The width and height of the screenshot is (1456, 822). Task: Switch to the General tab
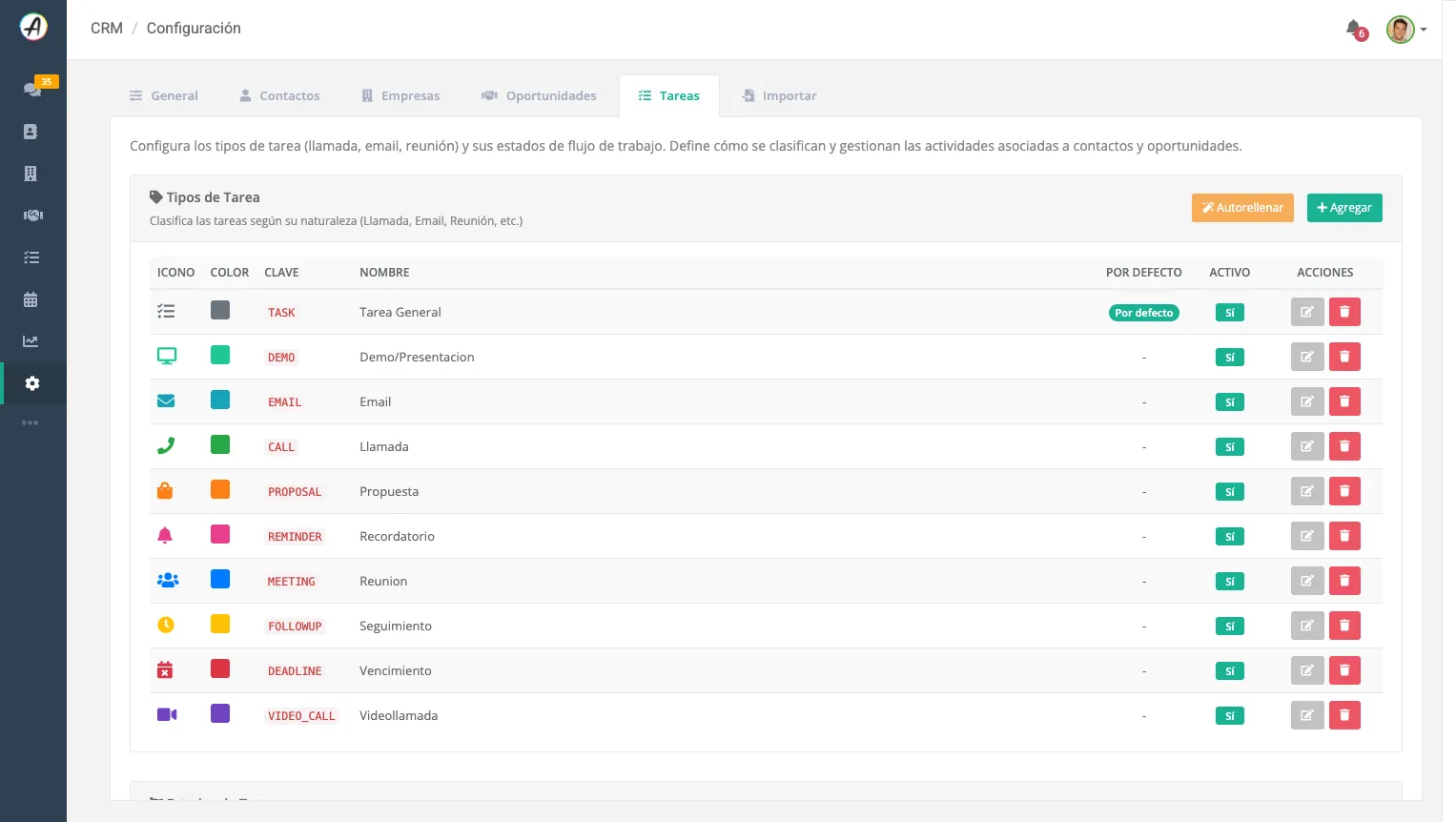(164, 96)
